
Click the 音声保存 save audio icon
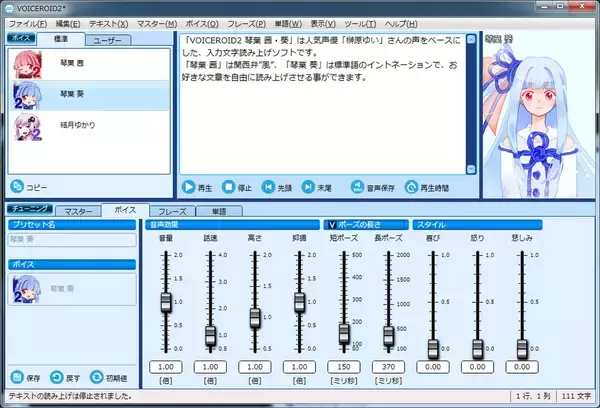pos(357,187)
